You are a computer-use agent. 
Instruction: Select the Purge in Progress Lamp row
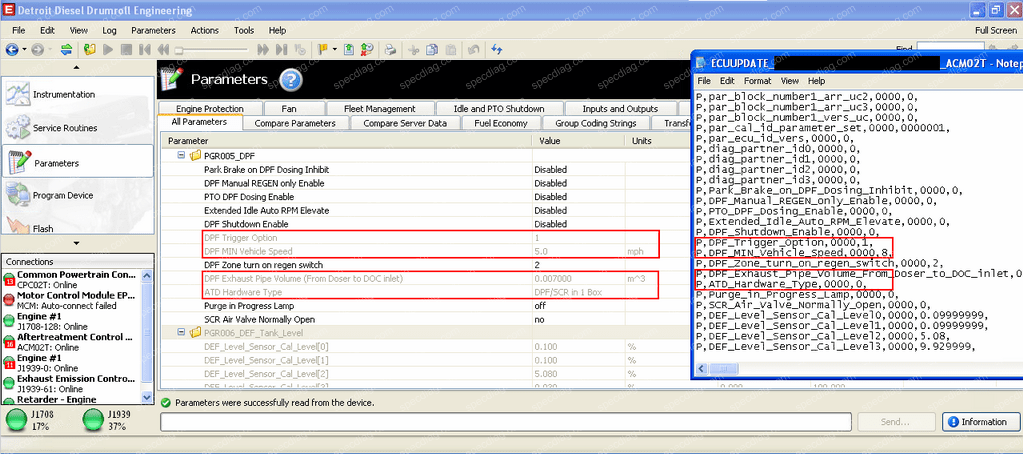424,306
